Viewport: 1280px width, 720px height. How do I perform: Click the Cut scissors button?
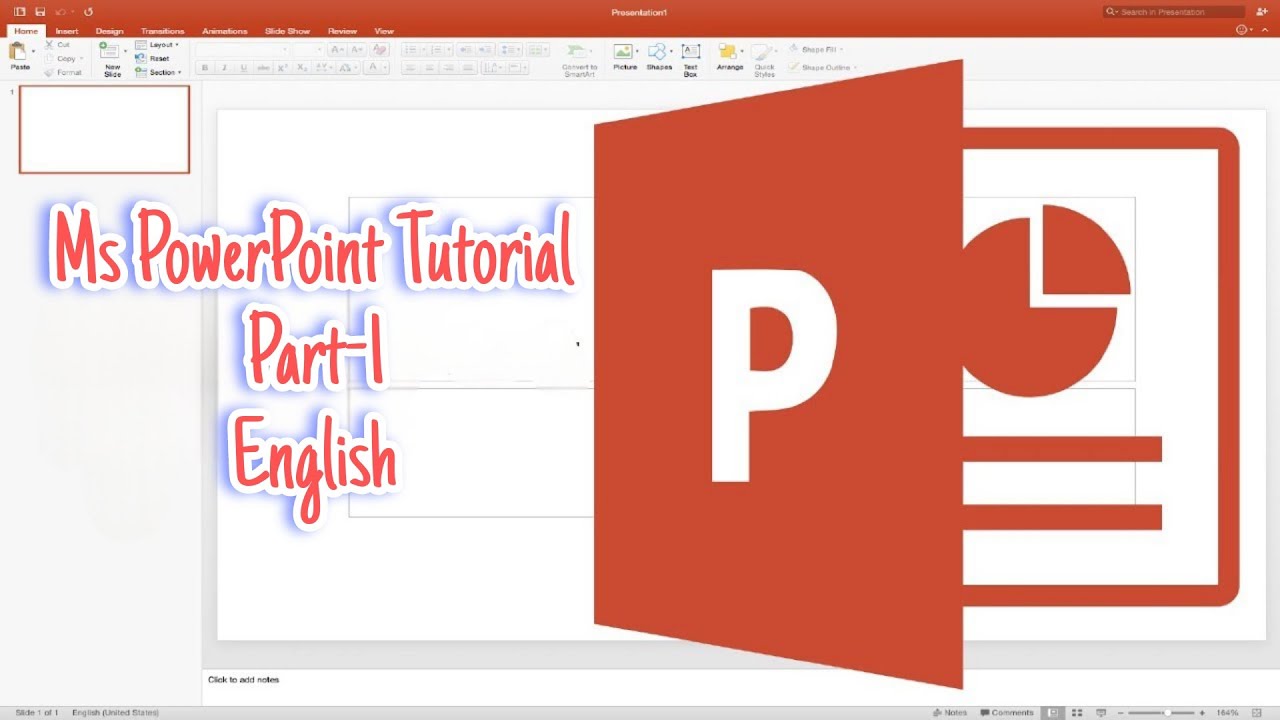point(58,45)
